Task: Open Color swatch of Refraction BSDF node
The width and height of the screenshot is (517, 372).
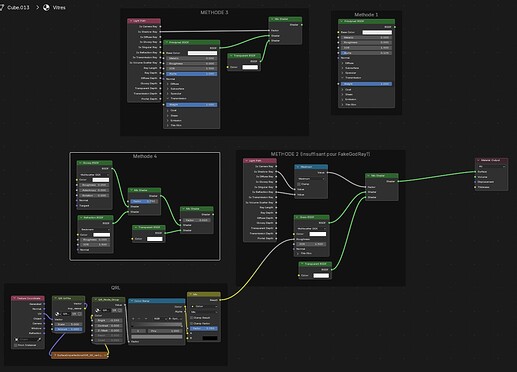Action: (101, 235)
